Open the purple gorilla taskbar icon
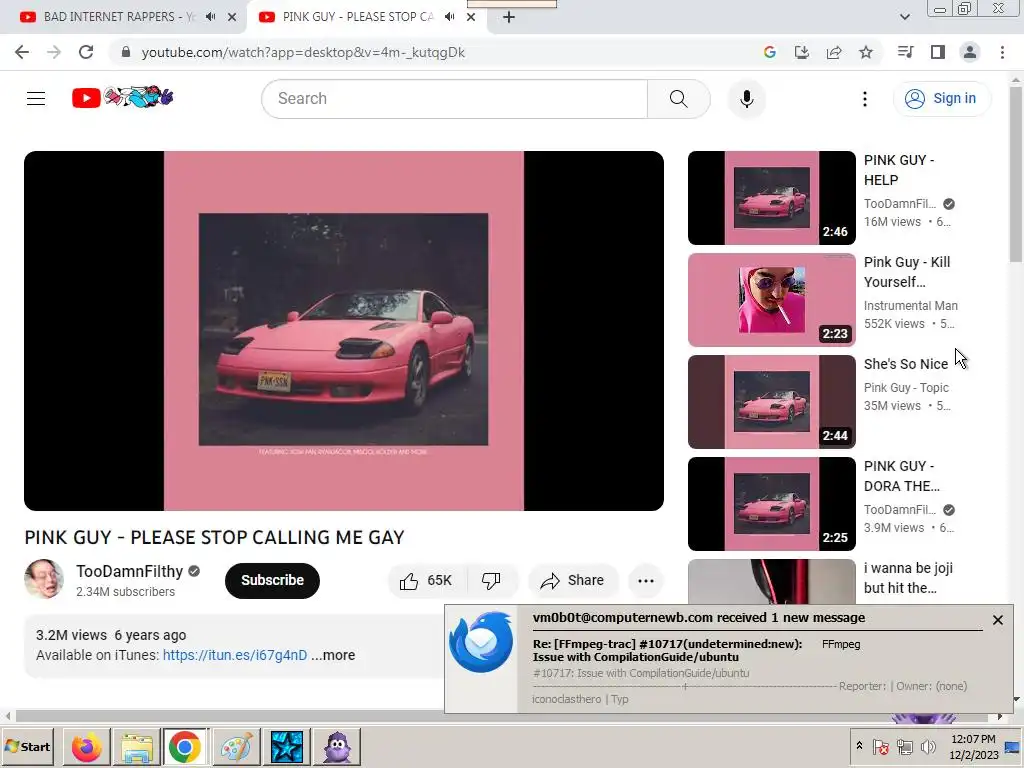Screen dimensions: 1024x768 point(337,747)
